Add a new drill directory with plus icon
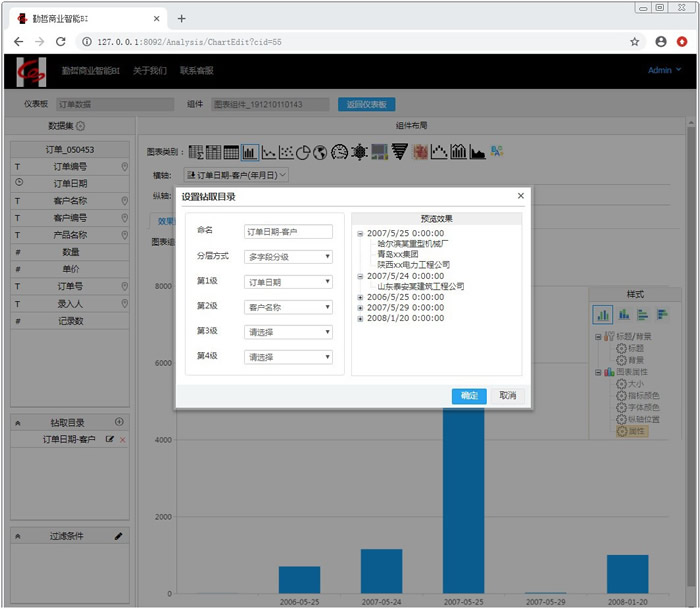700x609 pixels. pos(120,423)
